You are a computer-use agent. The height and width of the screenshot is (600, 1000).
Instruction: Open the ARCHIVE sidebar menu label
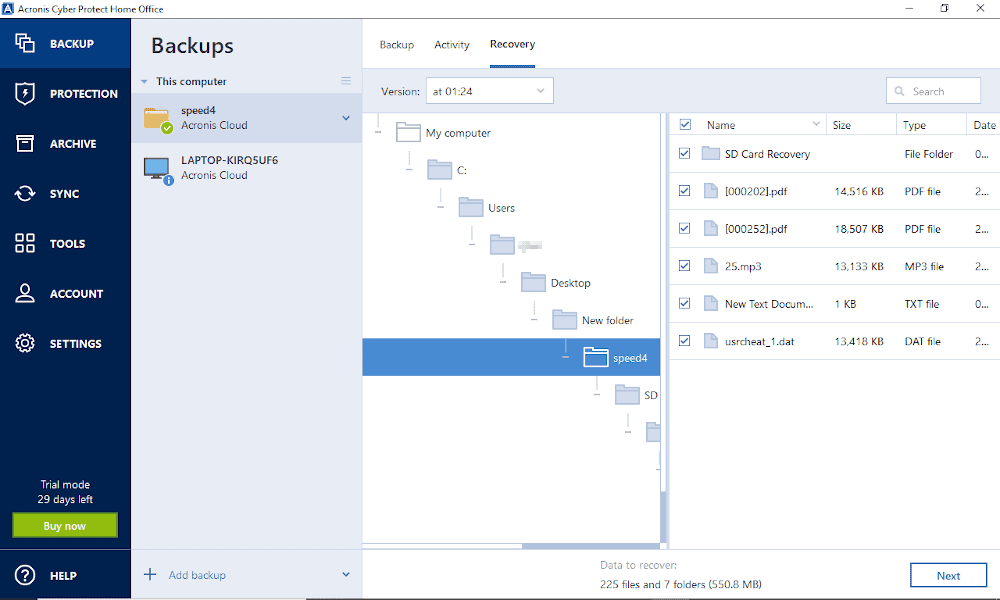pyautogui.click(x=73, y=144)
